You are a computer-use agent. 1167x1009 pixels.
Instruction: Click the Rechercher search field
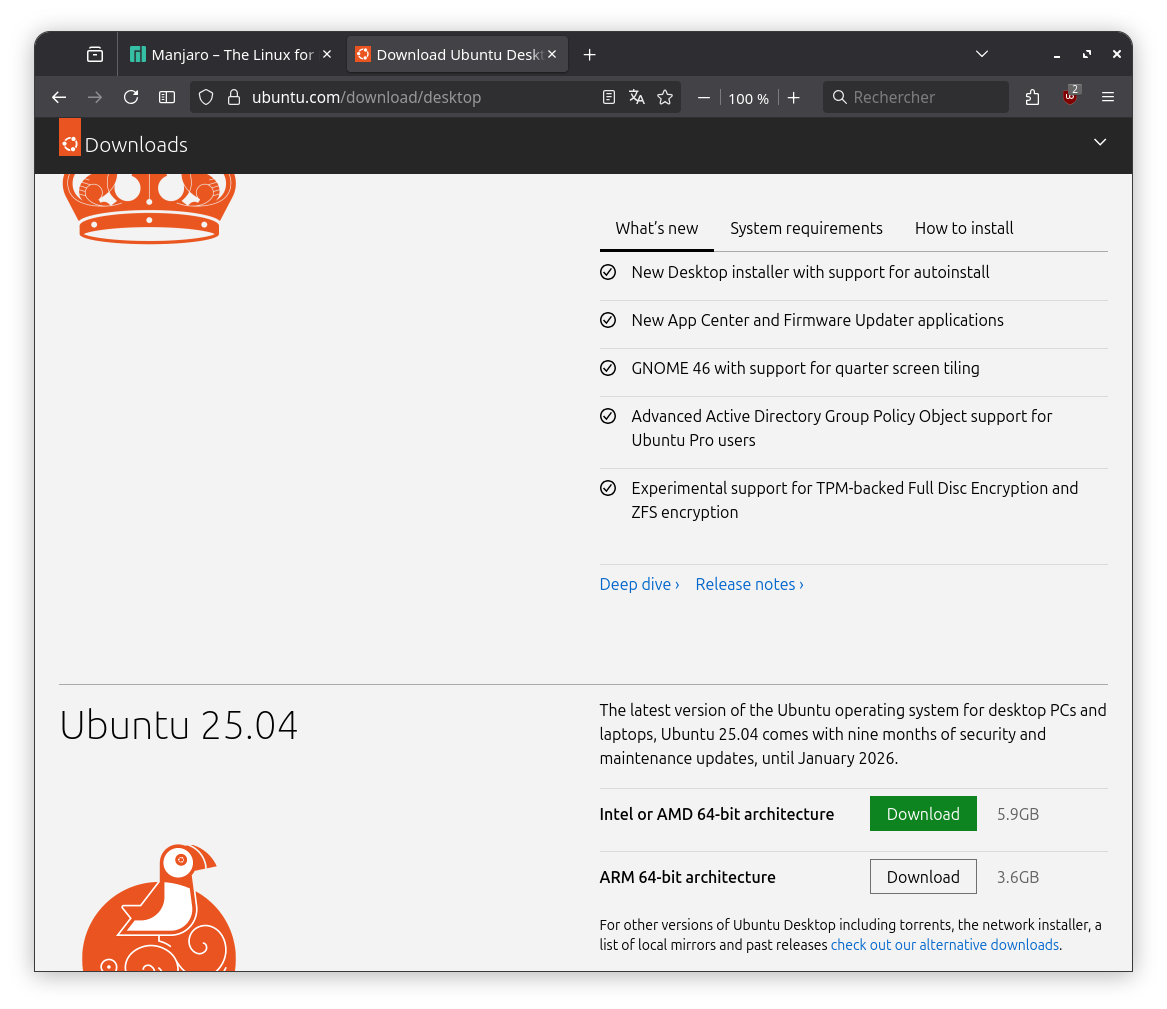pos(925,97)
